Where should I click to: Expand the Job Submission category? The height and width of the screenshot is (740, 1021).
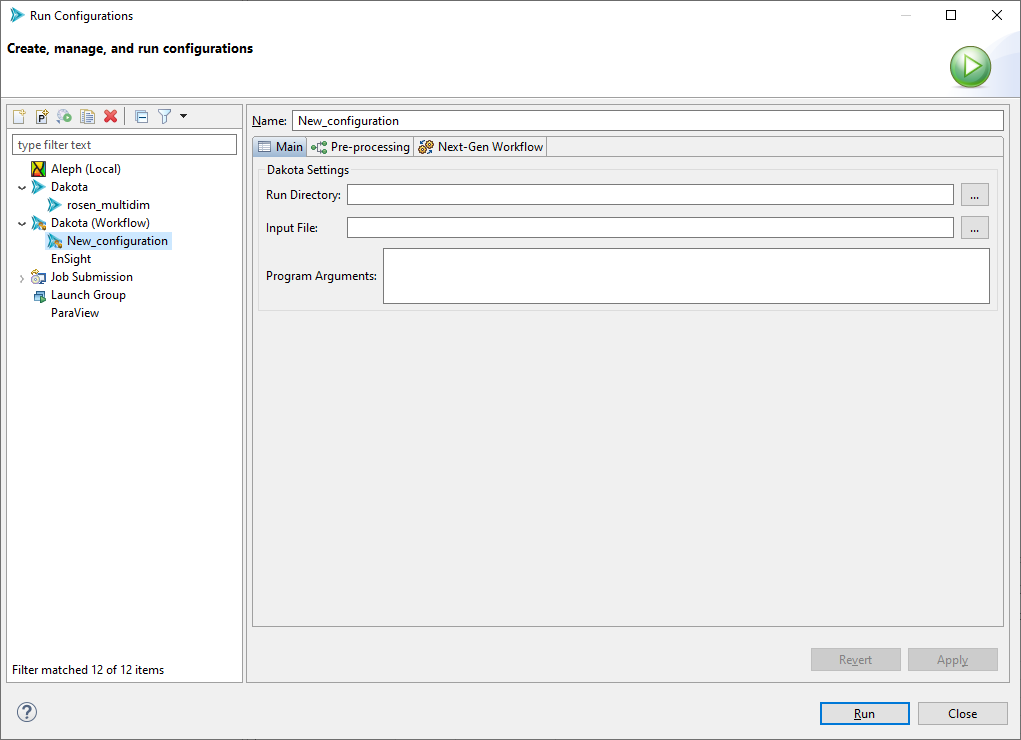click(x=21, y=276)
